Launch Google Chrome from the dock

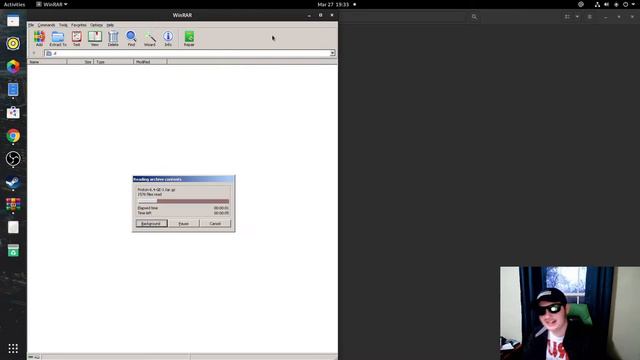pyautogui.click(x=13, y=136)
